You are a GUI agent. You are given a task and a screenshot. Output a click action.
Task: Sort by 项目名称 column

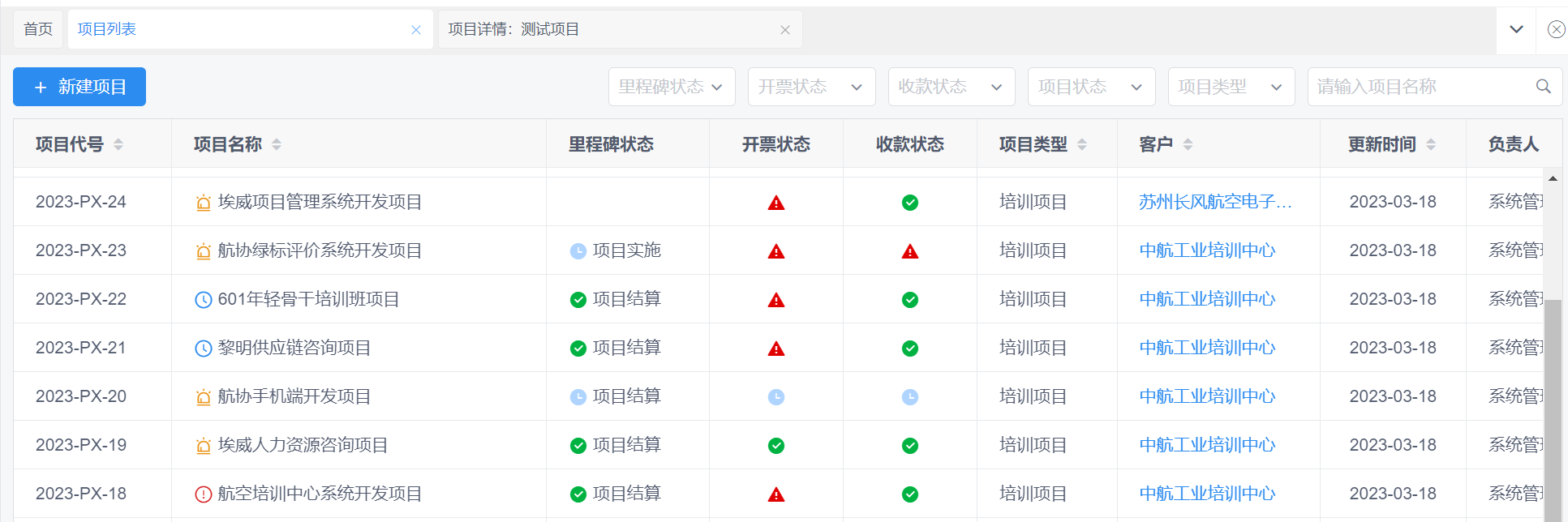point(277,144)
